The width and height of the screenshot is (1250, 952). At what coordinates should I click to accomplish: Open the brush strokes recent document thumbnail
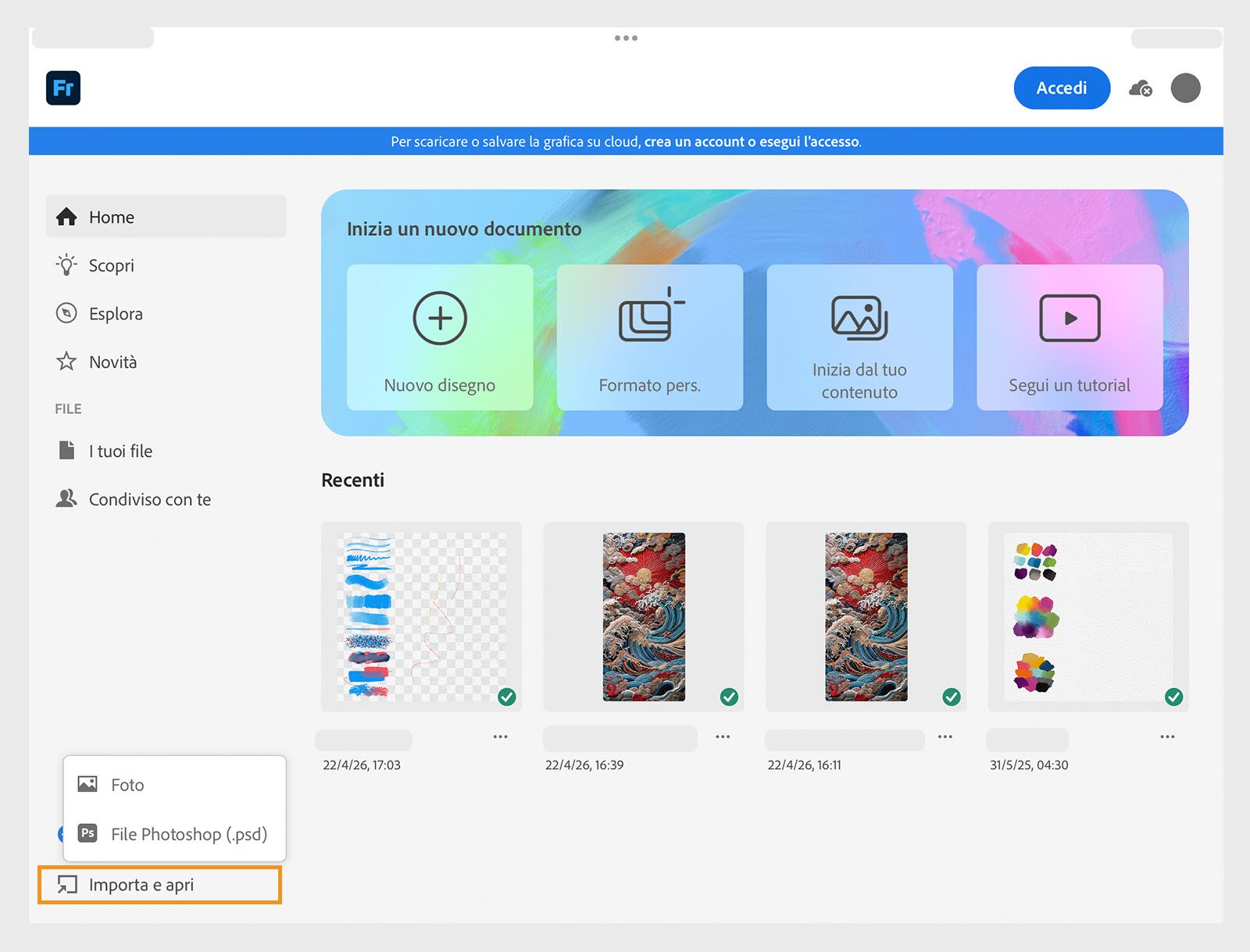421,617
